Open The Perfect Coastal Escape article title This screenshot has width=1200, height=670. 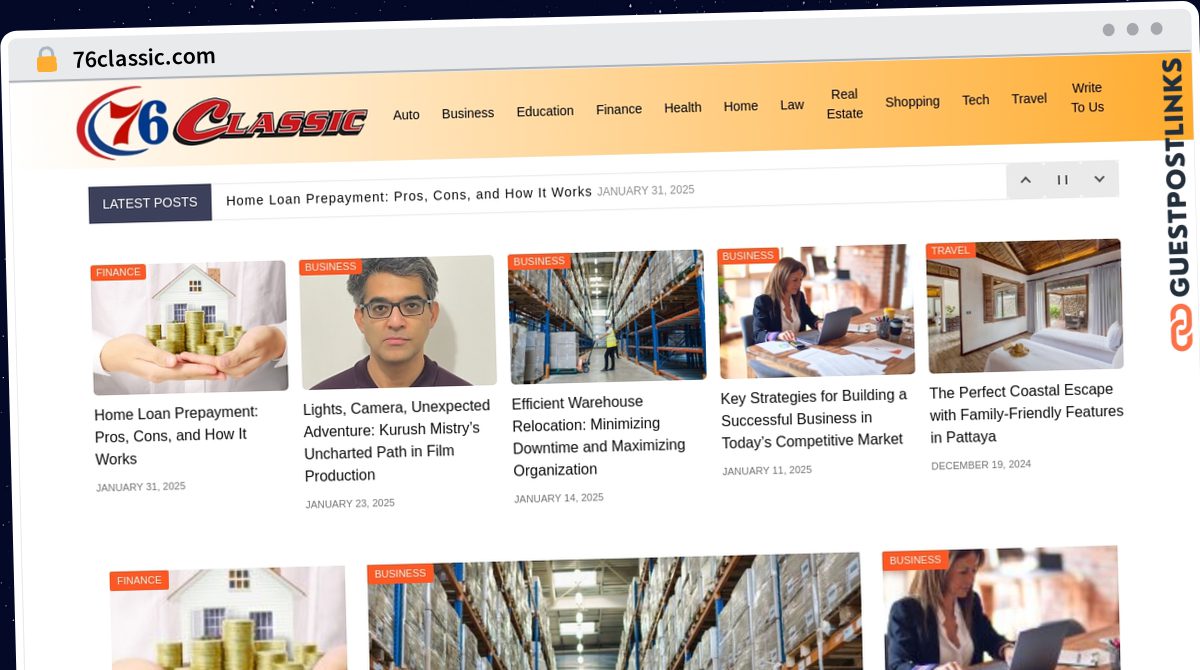tap(1026, 413)
